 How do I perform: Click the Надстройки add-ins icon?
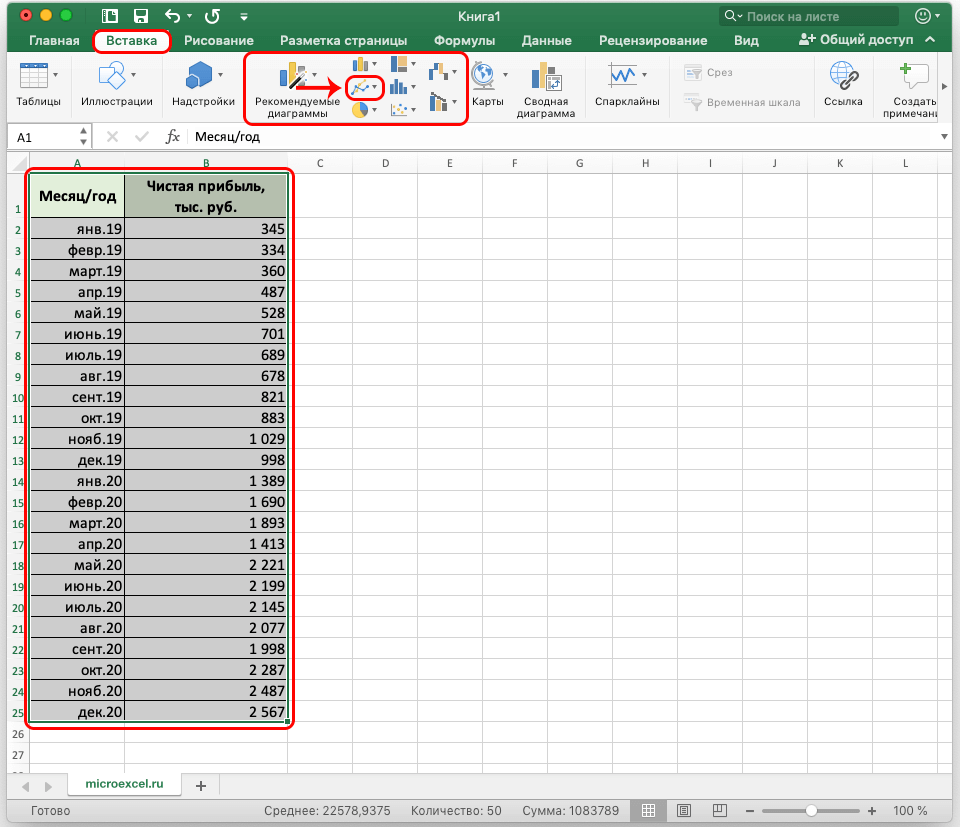pyautogui.click(x=199, y=75)
